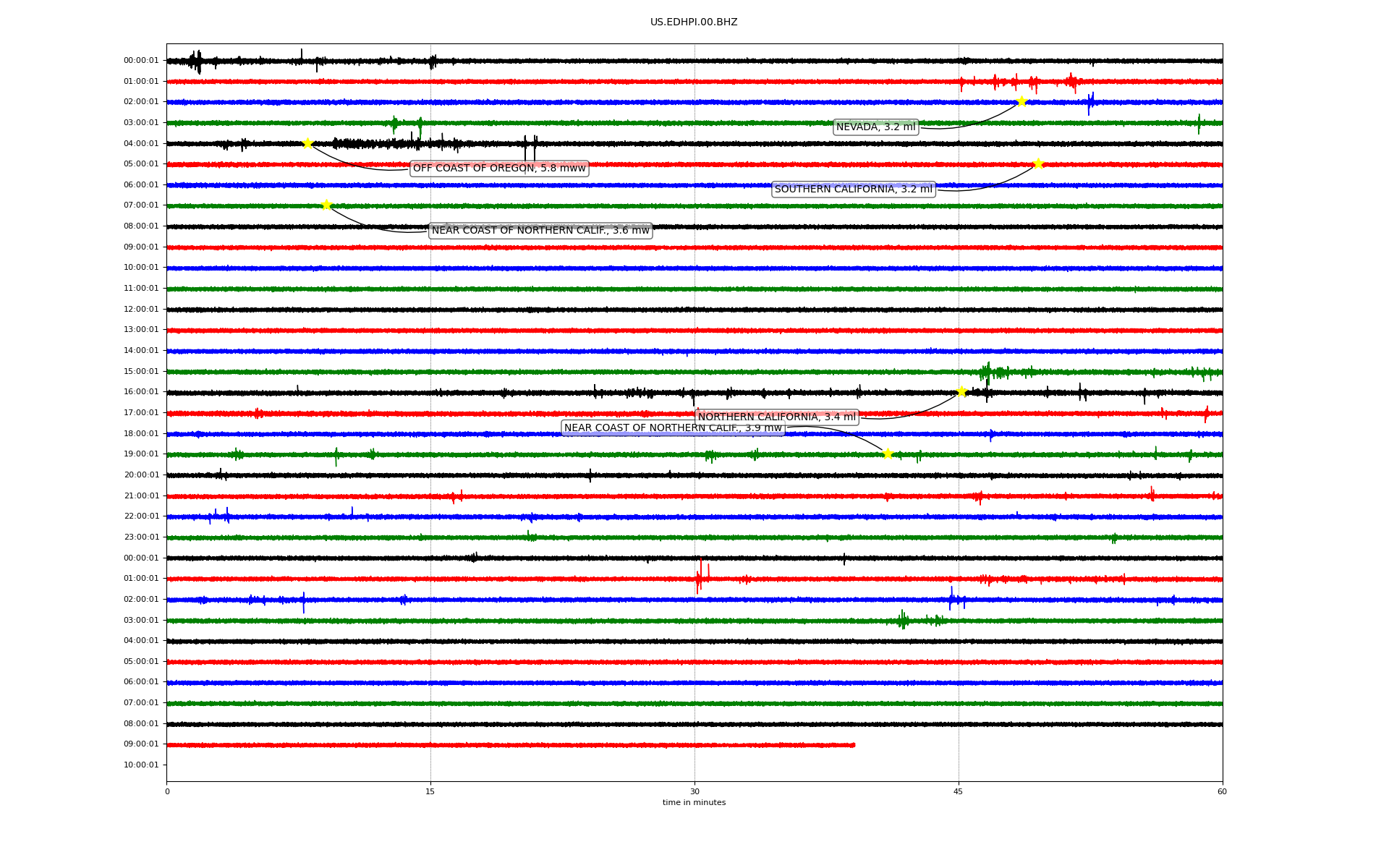Screen dimensions: 1389x868
Task: Click the Northern California 3.4 ml star marker
Action: (961, 391)
